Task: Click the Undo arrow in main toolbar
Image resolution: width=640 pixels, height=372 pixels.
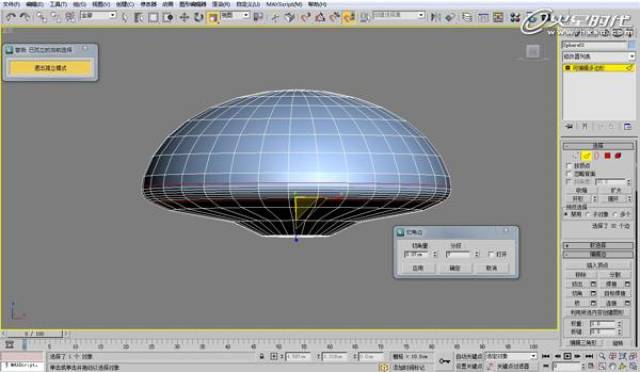Action: (11, 17)
